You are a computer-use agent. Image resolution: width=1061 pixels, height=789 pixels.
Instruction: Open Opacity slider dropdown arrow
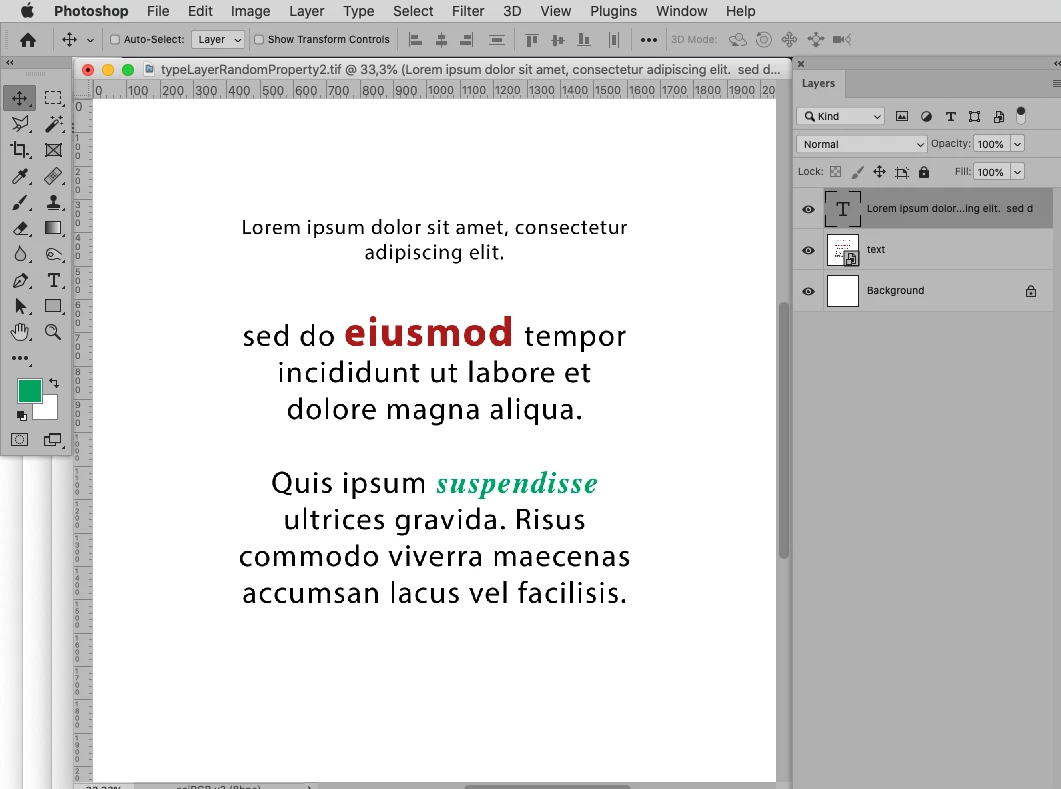(1017, 144)
